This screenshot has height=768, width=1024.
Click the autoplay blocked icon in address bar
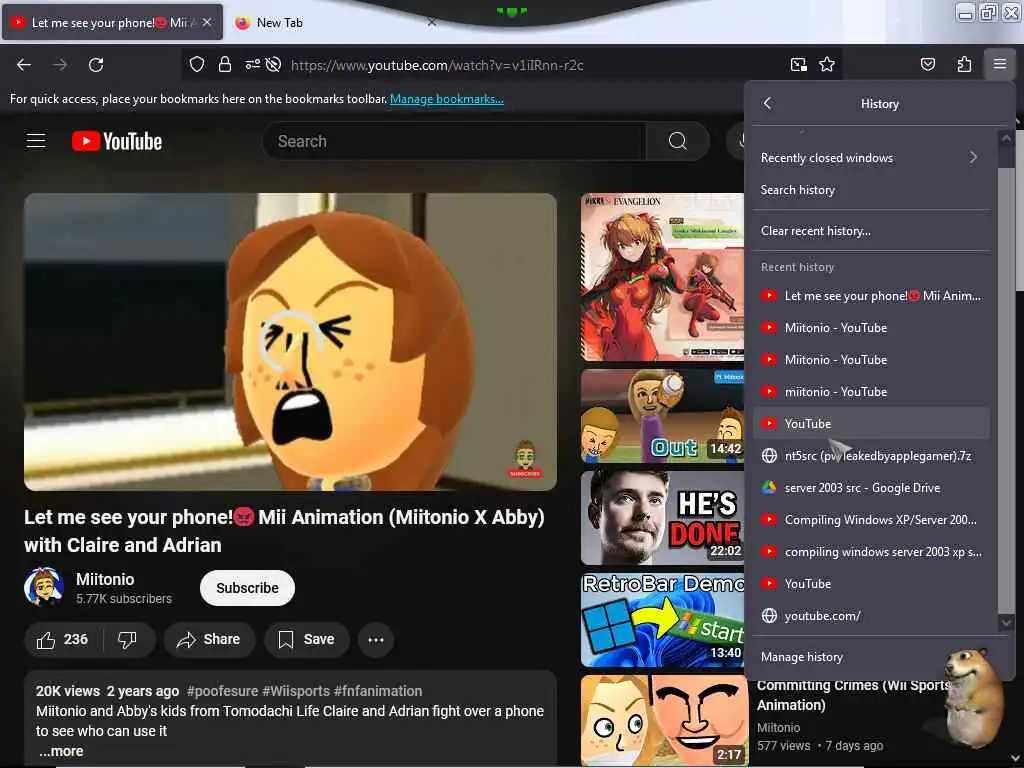274,64
